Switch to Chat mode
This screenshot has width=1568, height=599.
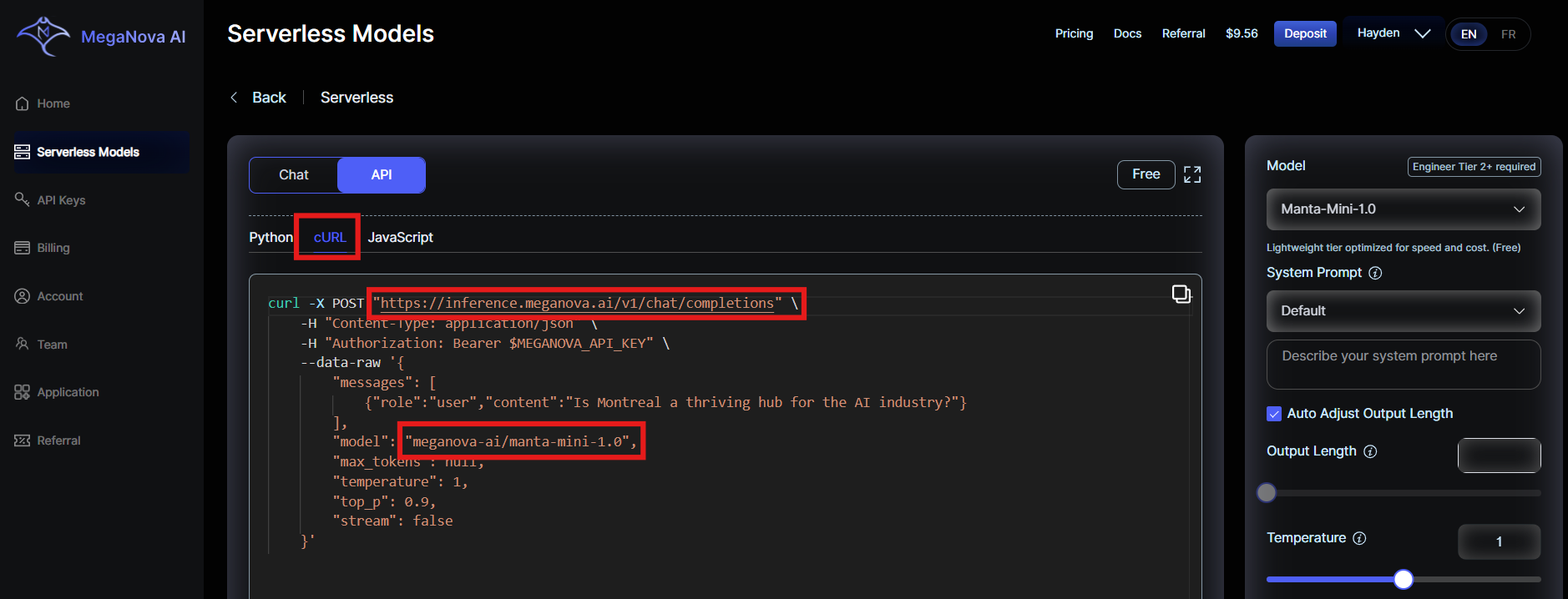294,174
